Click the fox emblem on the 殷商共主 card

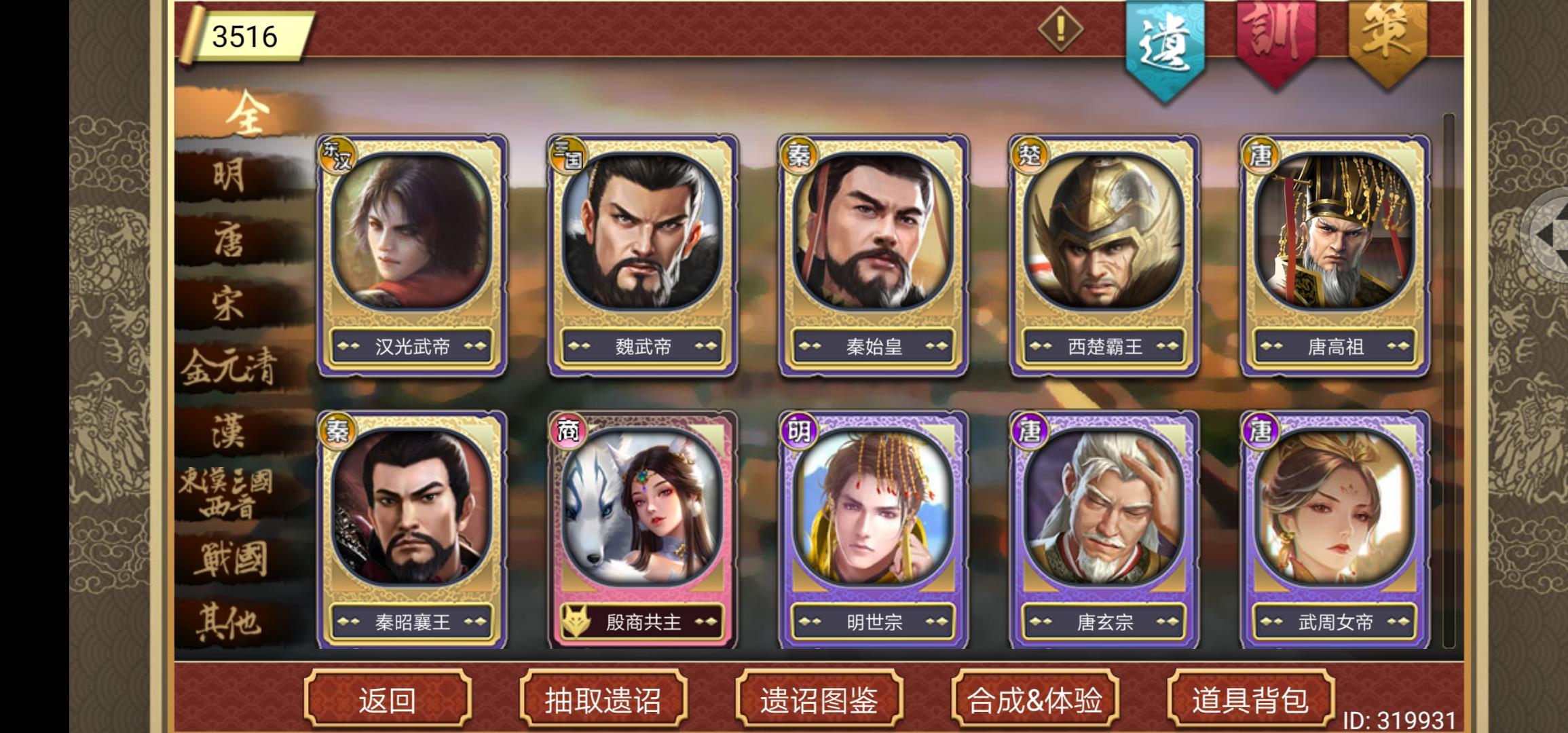point(575,622)
